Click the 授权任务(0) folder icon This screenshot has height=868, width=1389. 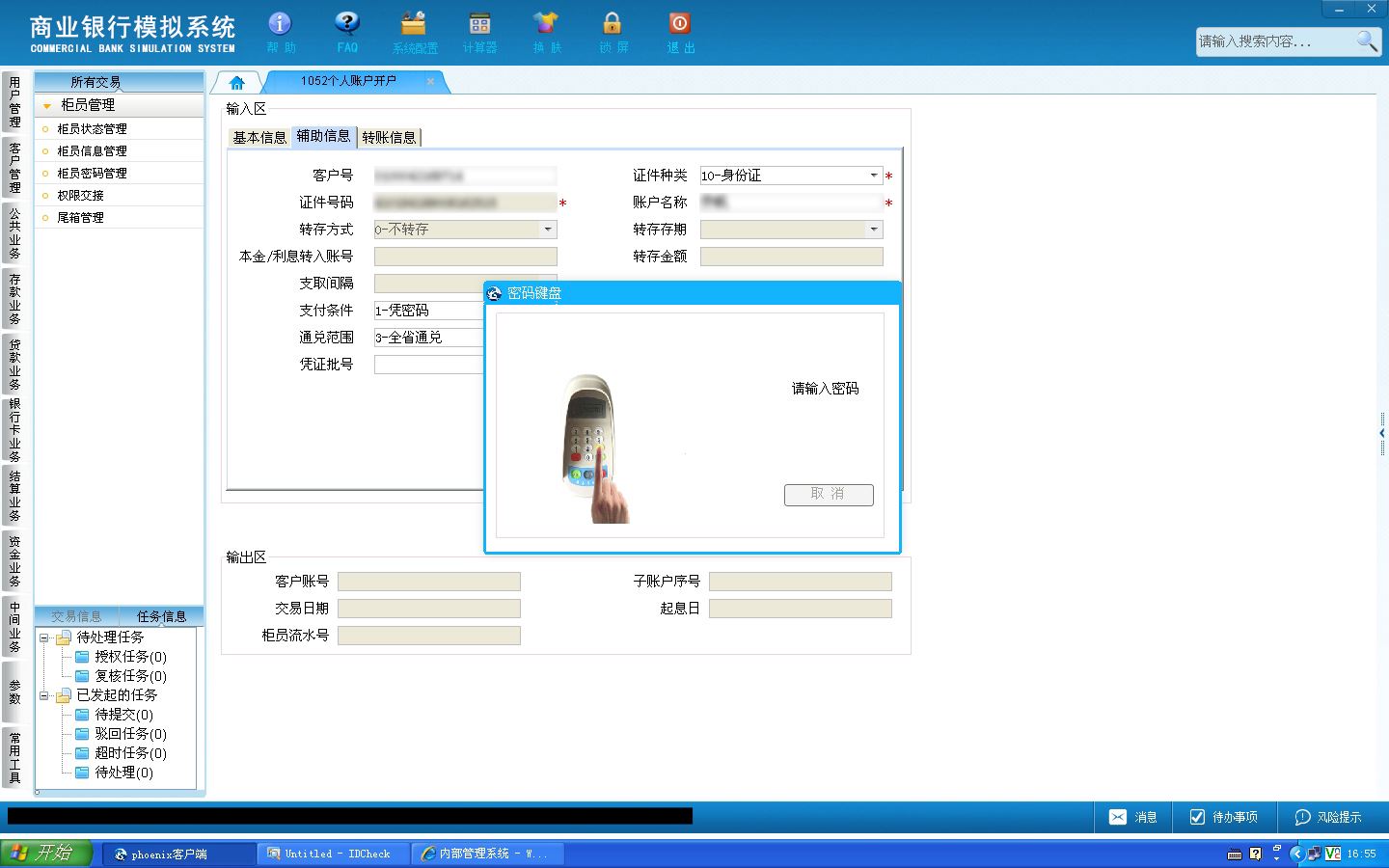pyautogui.click(x=83, y=657)
